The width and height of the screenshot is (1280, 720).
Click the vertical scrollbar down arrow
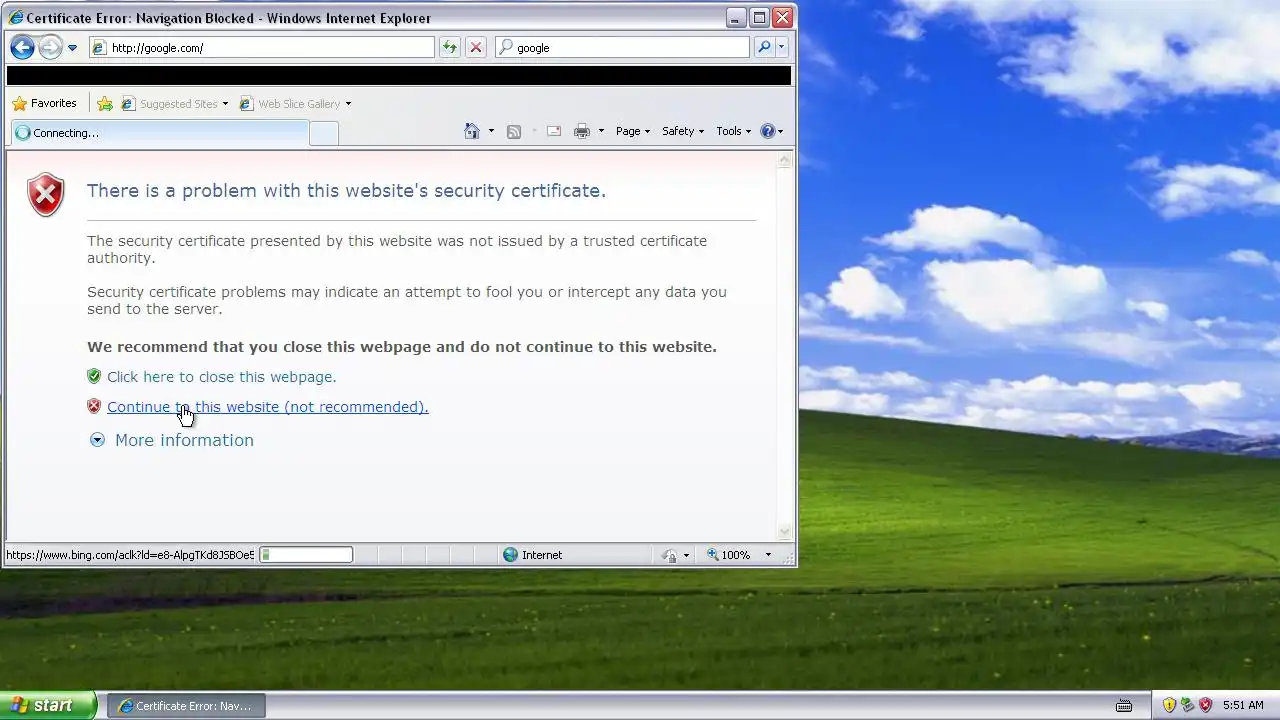(x=785, y=532)
